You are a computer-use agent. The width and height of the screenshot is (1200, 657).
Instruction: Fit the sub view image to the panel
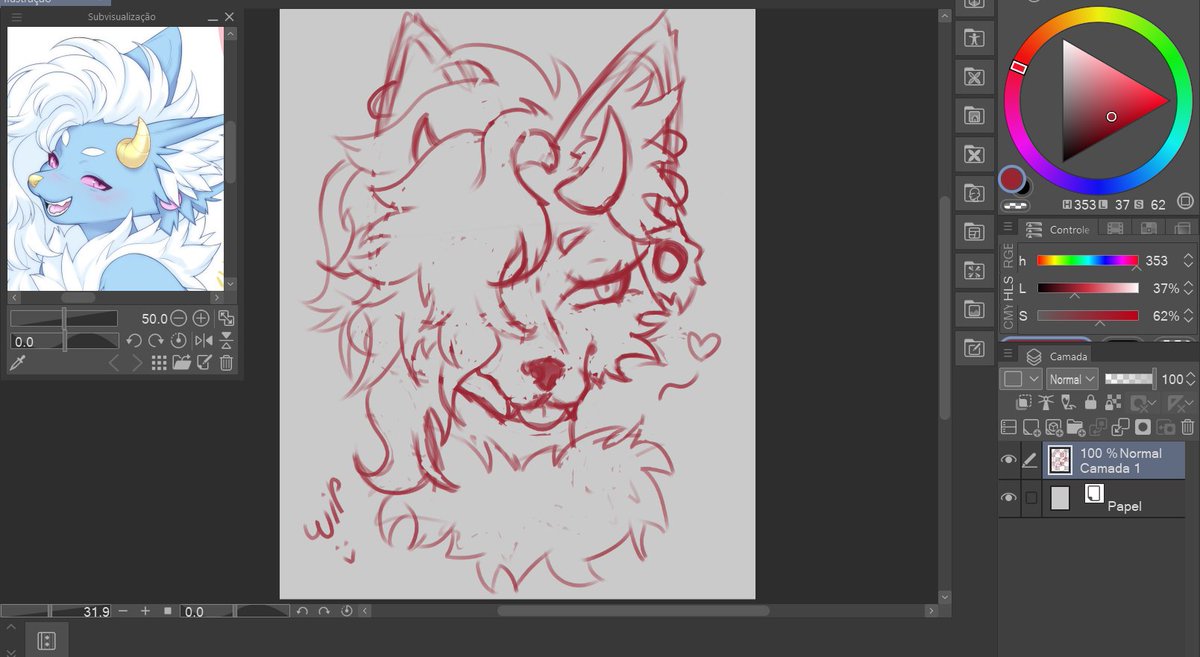(x=226, y=318)
